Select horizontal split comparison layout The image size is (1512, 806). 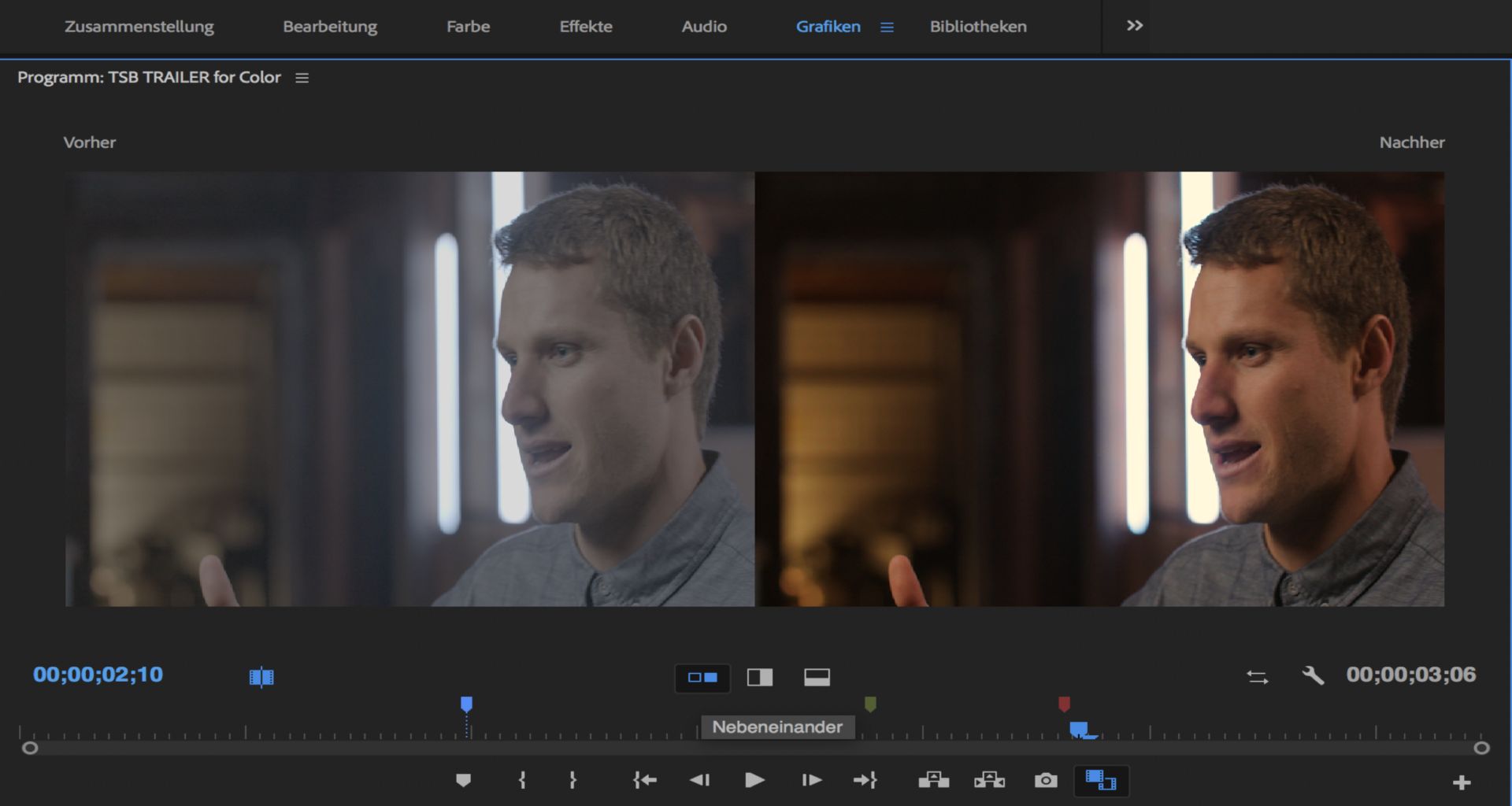point(817,677)
